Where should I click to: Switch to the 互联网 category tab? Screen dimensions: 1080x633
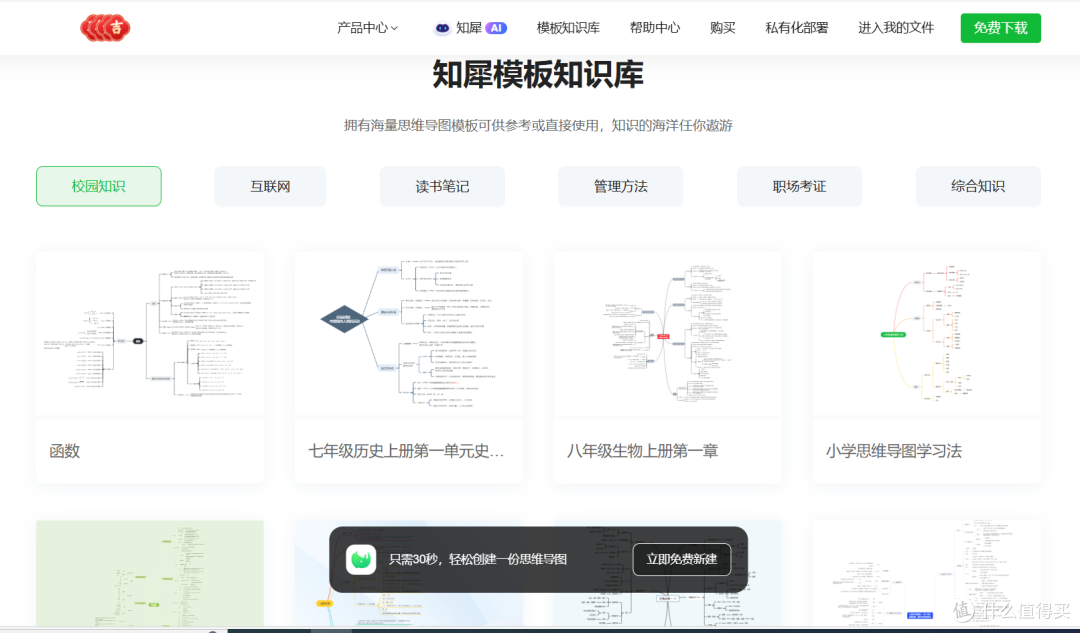click(270, 186)
